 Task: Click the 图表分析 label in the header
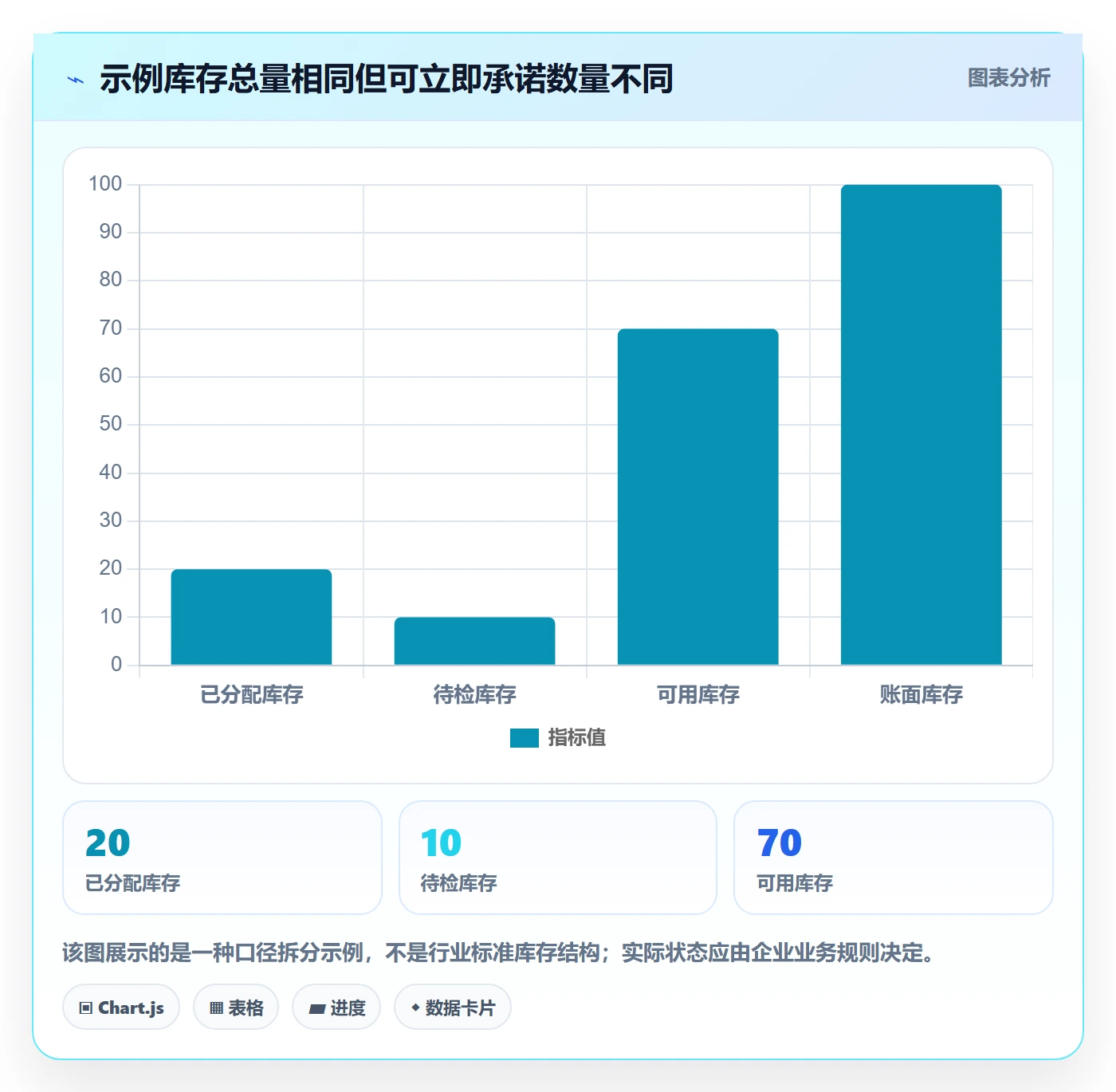tap(1008, 78)
